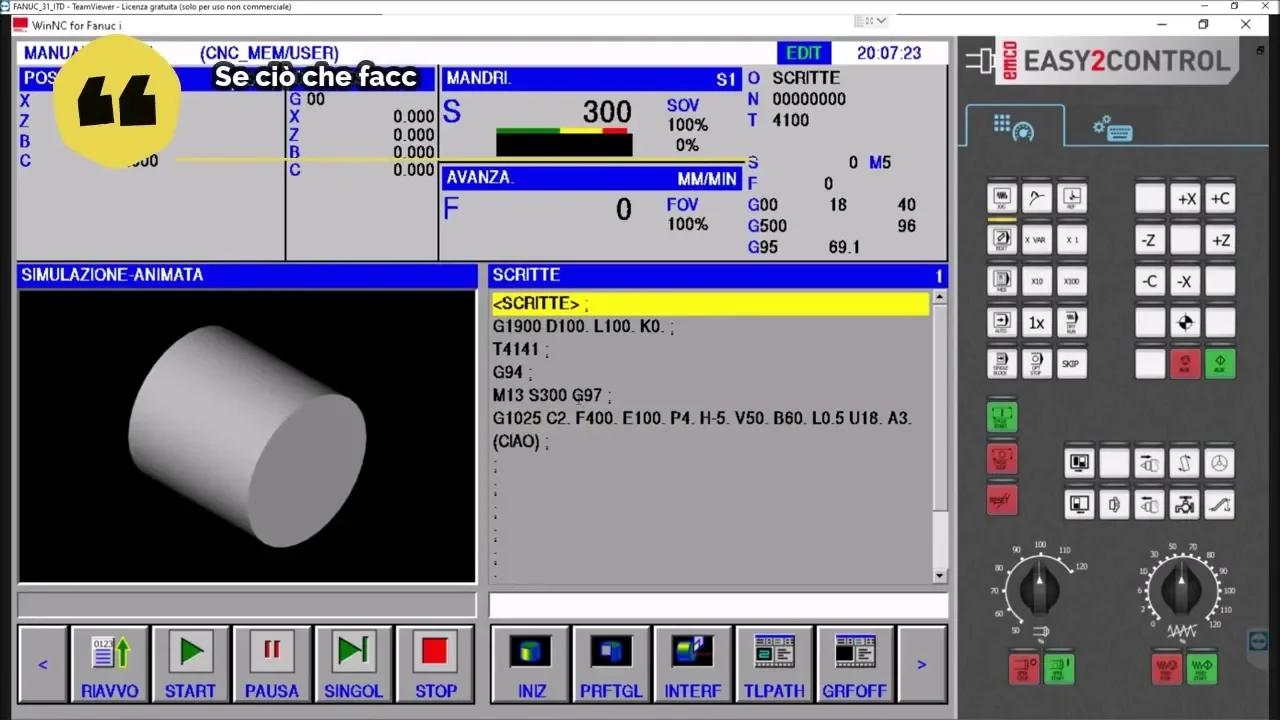The width and height of the screenshot is (1280, 720).
Task: Select X10 increment key
Action: (x=1037, y=281)
